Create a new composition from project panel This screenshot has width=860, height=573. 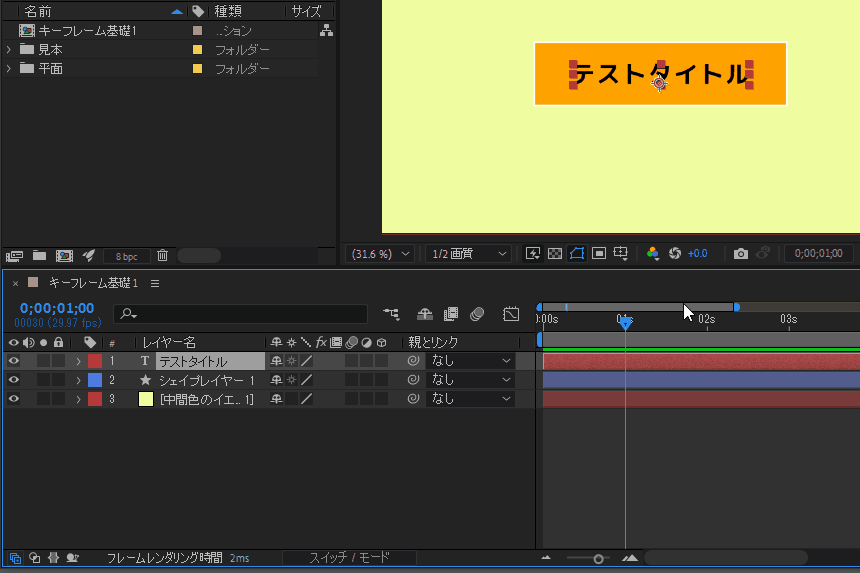click(64, 256)
